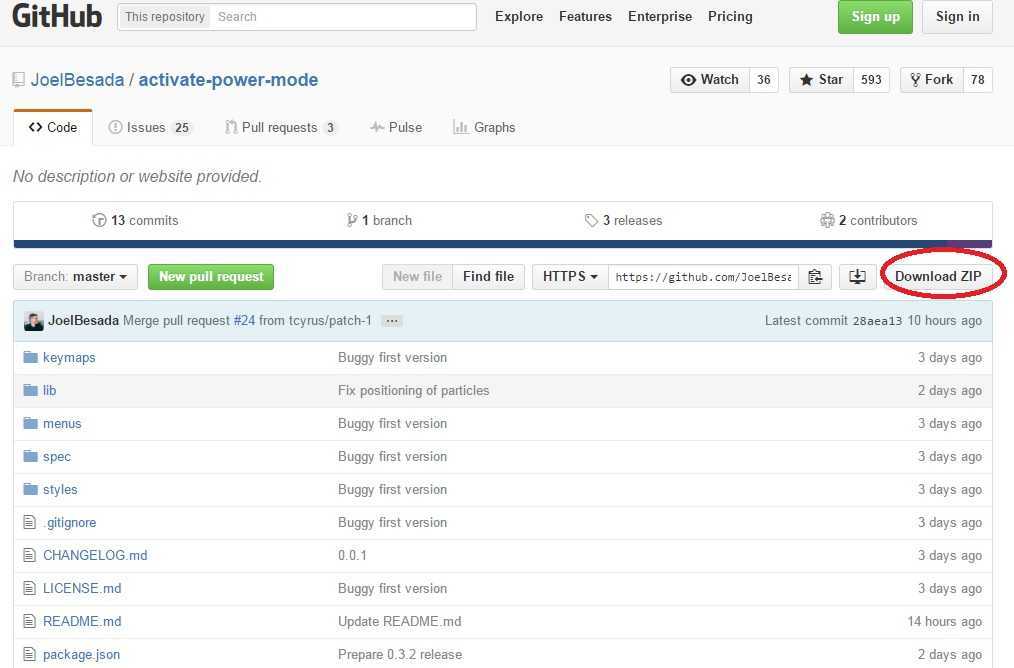1014x668 pixels.
Task: Click the Fork button
Action: (x=932, y=80)
